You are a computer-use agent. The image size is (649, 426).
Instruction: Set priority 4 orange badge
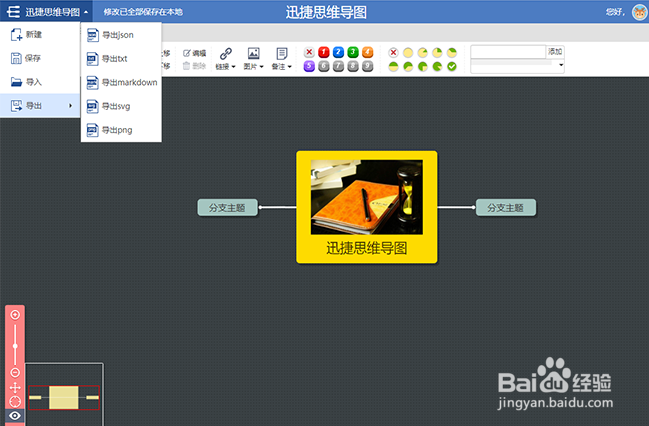pos(368,52)
